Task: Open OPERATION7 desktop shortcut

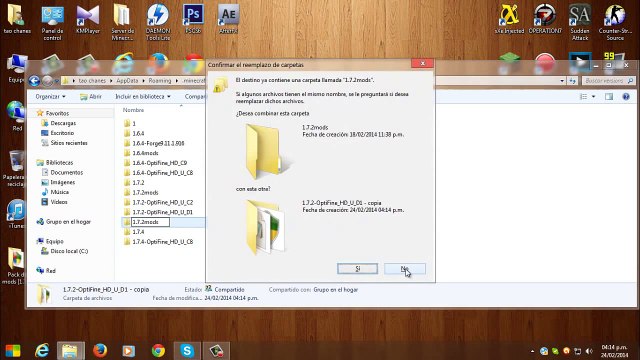Action: (x=545, y=19)
